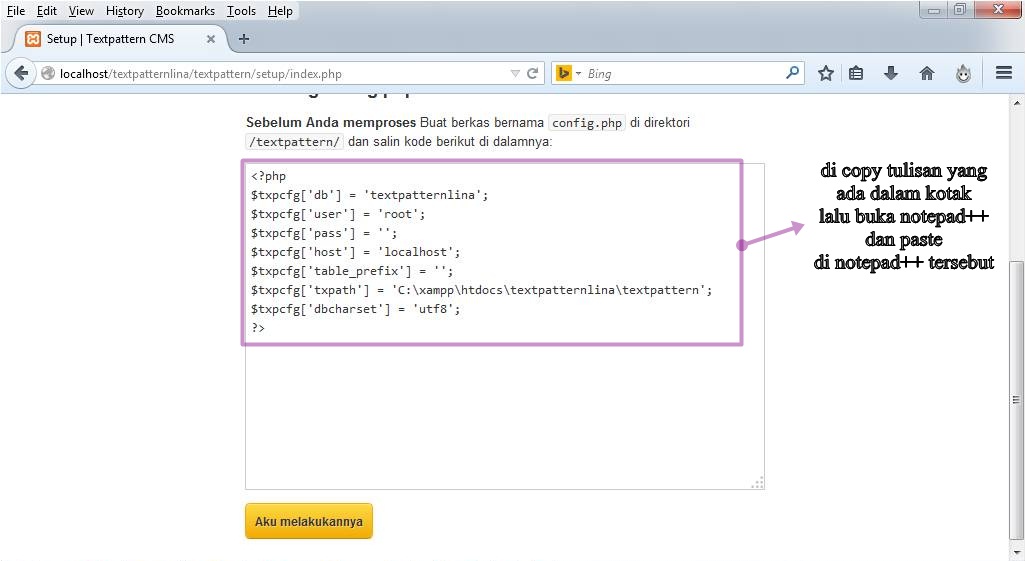This screenshot has height=561, width=1025.
Task: Open the History menu
Action: pyautogui.click(x=125, y=11)
